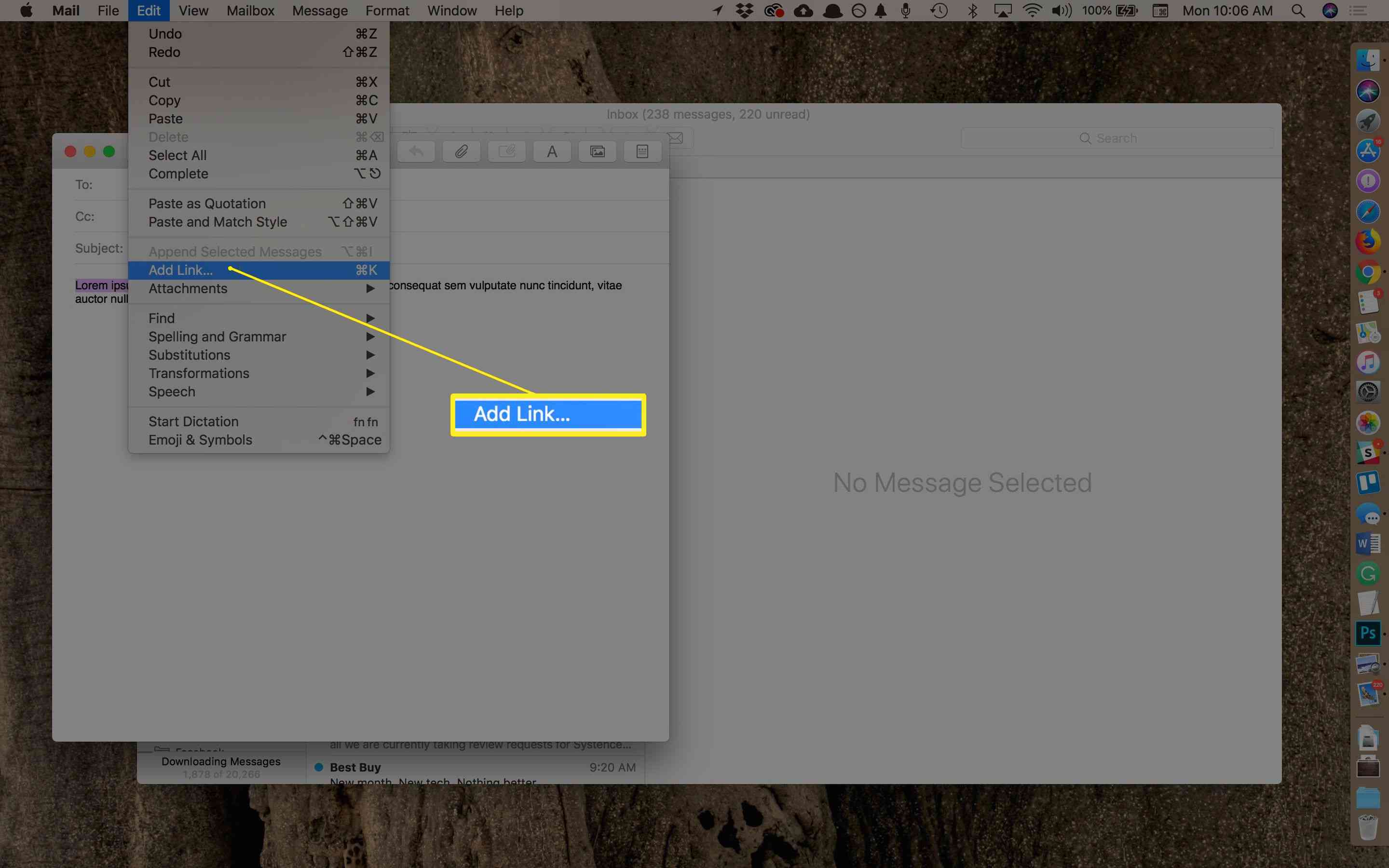The height and width of the screenshot is (868, 1389).
Task: Open iTunes music icon in the Dock
Action: pyautogui.click(x=1368, y=362)
